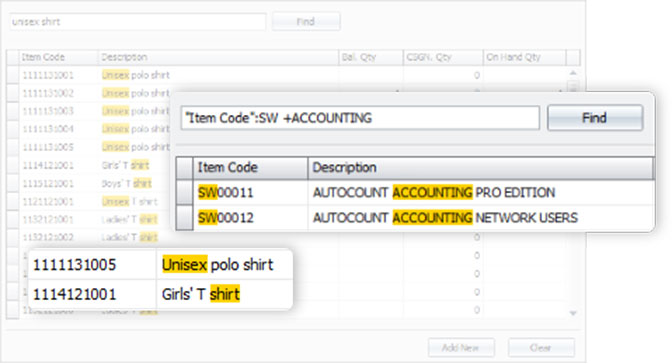672x364 pixels.
Task: Click AUTOCOUNT ACCOUNTING PRO EDITION description
Action: (434, 193)
